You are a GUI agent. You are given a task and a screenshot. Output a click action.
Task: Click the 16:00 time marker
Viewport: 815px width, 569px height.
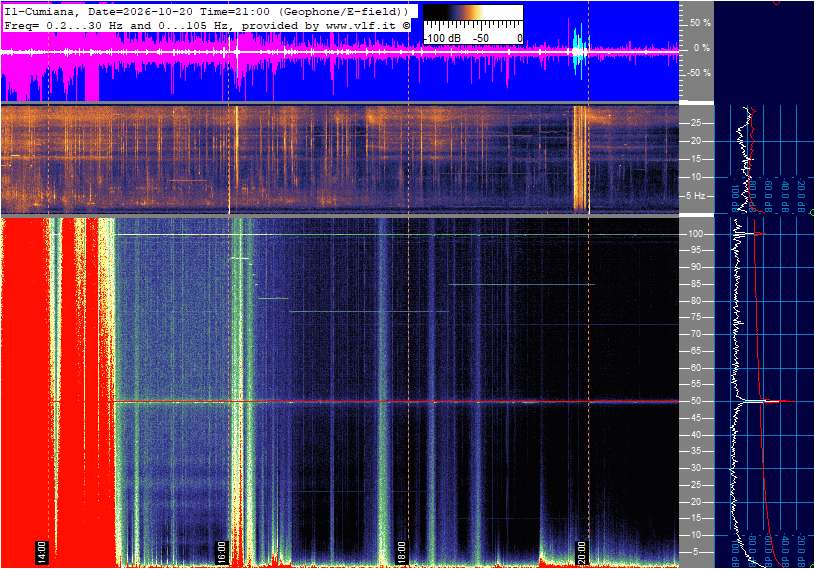pyautogui.click(x=221, y=552)
